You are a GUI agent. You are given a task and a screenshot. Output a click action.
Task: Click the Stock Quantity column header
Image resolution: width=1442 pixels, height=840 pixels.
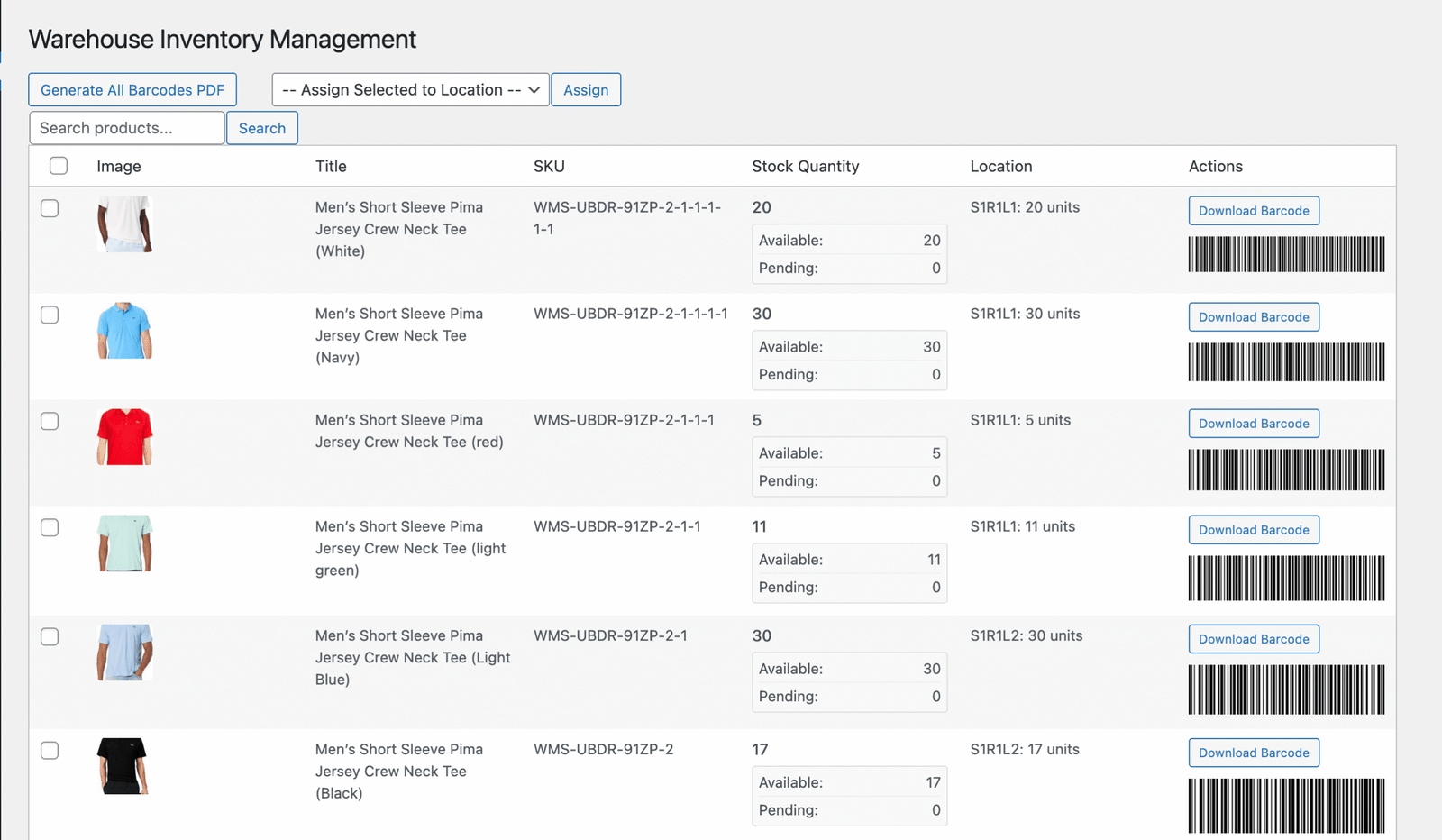click(x=806, y=166)
